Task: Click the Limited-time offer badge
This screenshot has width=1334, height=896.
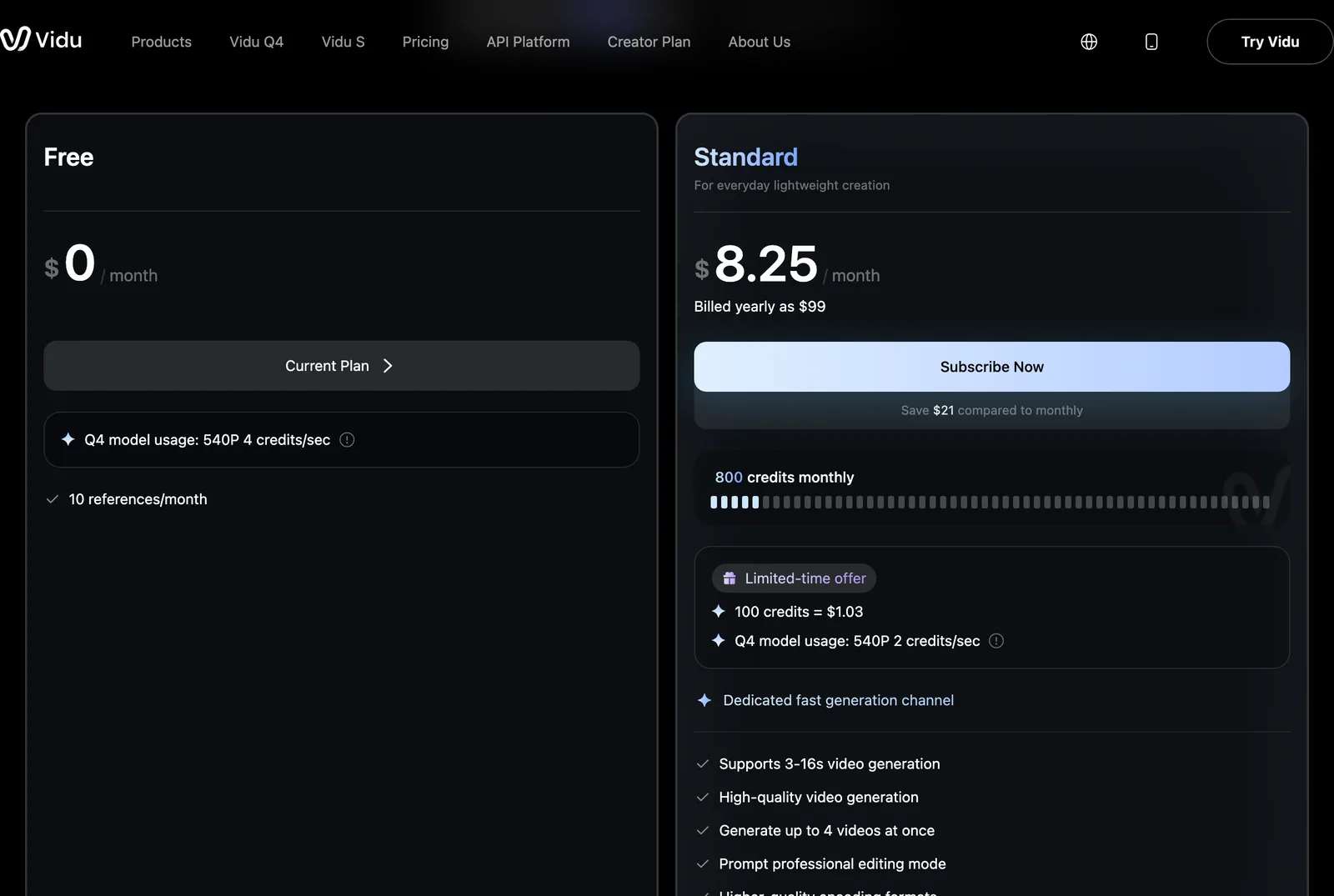Action: click(x=794, y=578)
